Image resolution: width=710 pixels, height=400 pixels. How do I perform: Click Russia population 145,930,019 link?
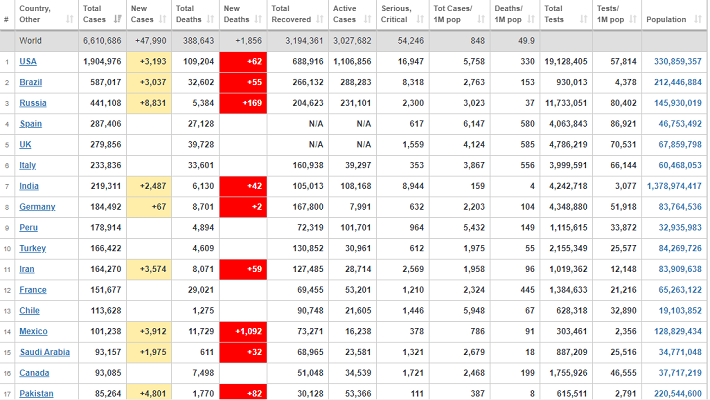click(677, 103)
